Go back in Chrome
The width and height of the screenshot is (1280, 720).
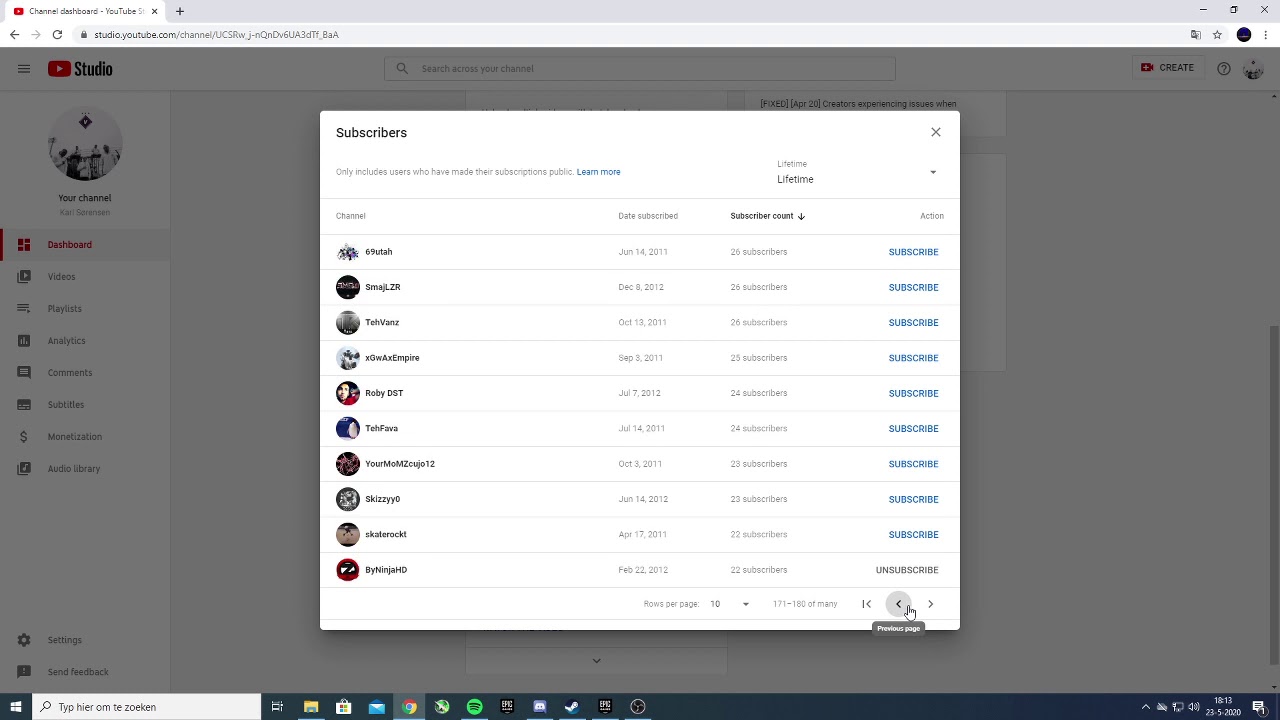point(14,34)
